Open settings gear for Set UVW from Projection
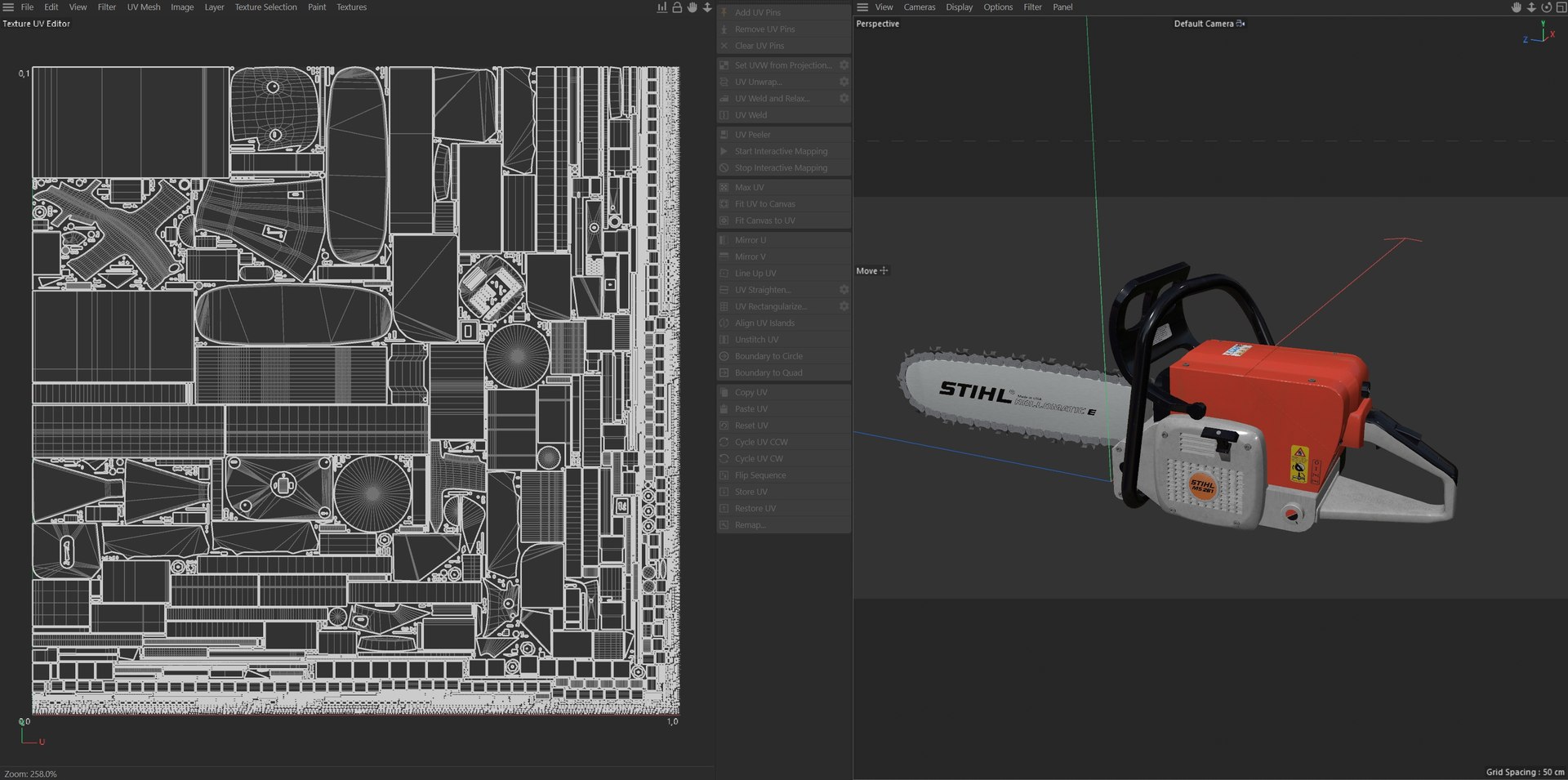1568x780 pixels. point(844,65)
